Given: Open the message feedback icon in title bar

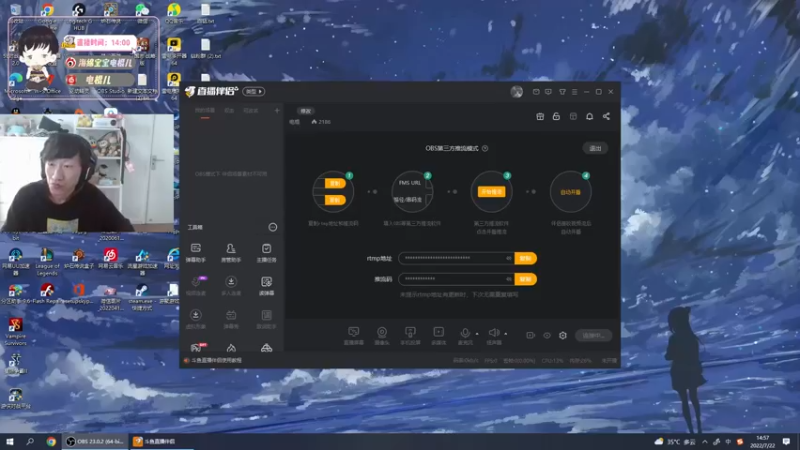Looking at the screenshot, I should [x=548, y=92].
